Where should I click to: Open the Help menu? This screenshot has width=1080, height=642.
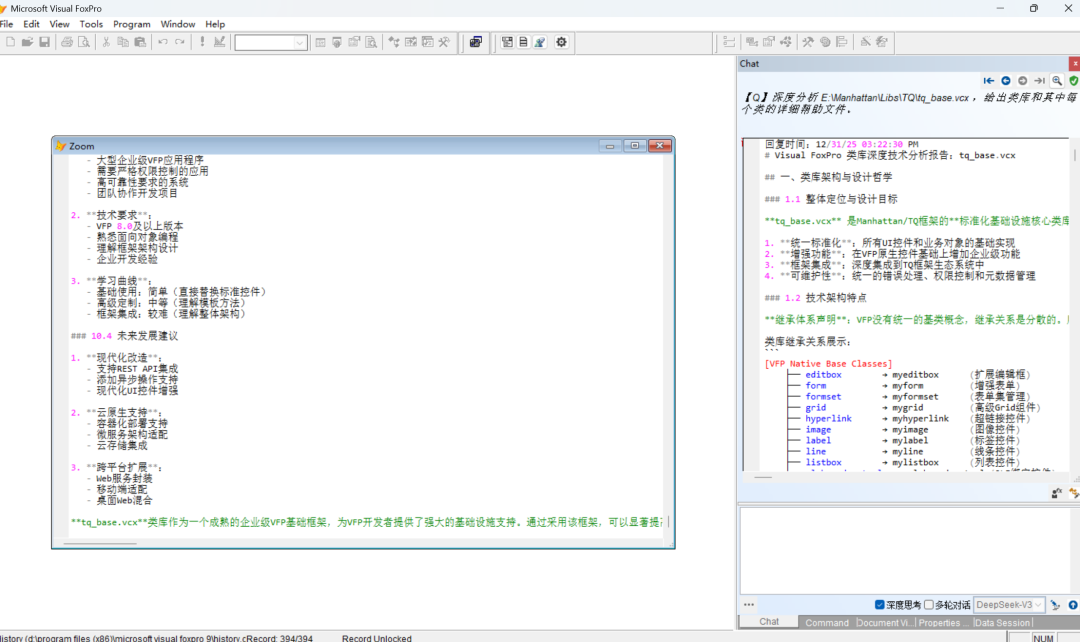tap(215, 24)
